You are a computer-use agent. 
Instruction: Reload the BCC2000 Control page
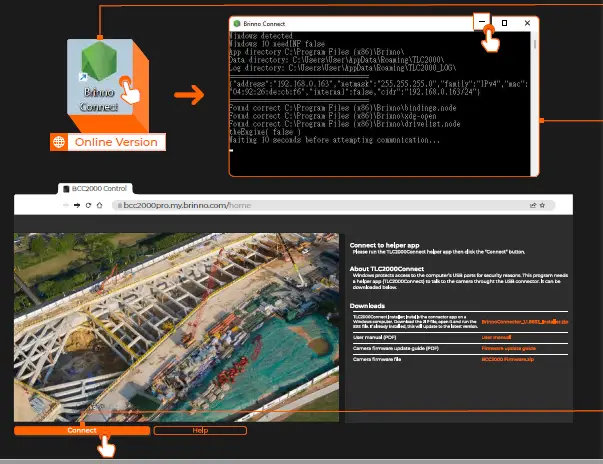pyautogui.click(x=88, y=205)
